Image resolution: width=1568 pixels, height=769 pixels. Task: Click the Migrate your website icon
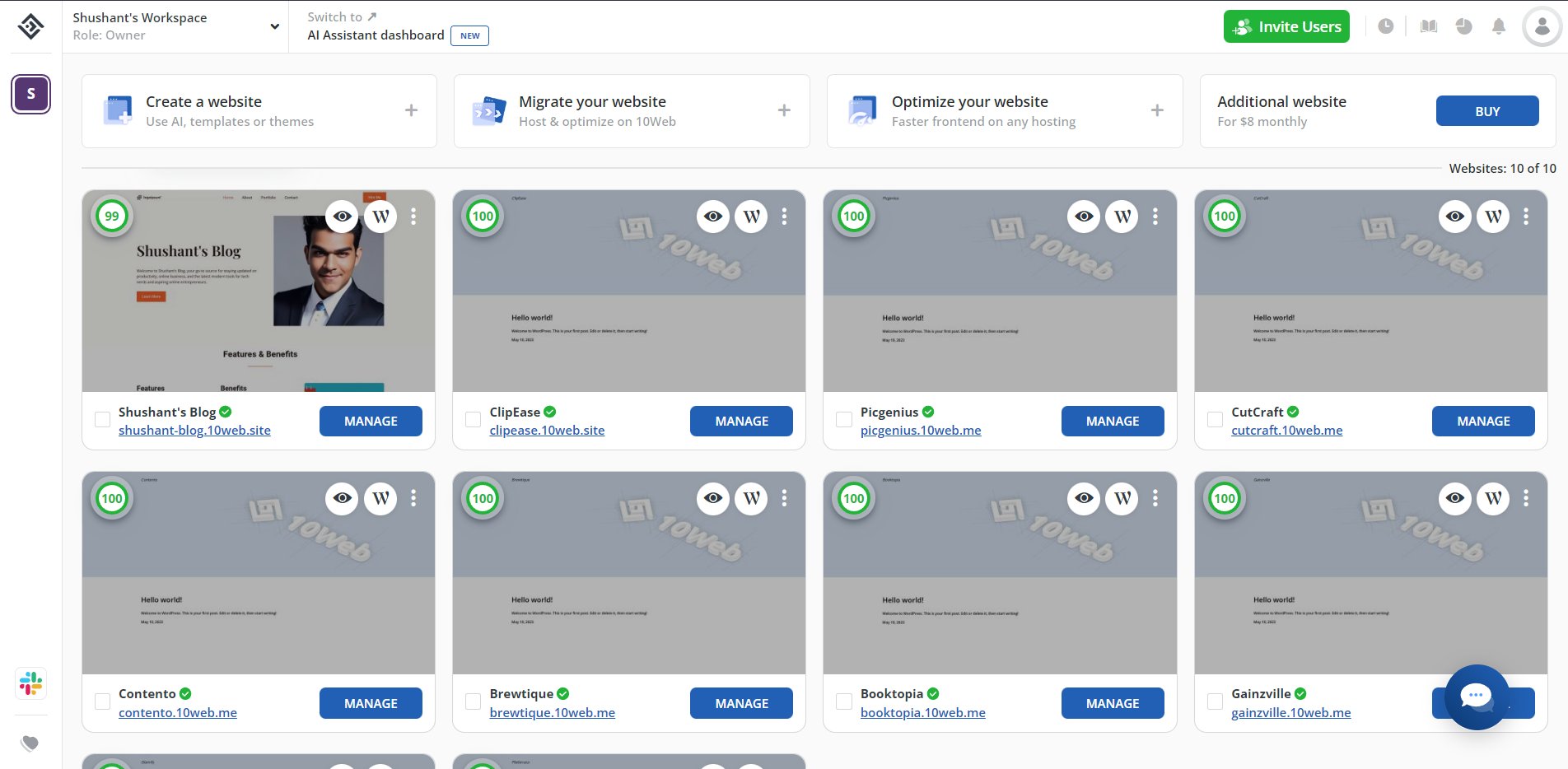pos(488,110)
